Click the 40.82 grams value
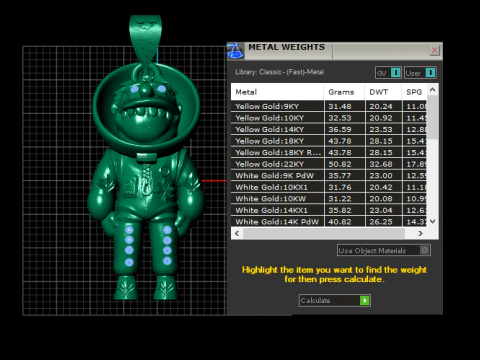The height and width of the screenshot is (360, 480). pyautogui.click(x=340, y=222)
